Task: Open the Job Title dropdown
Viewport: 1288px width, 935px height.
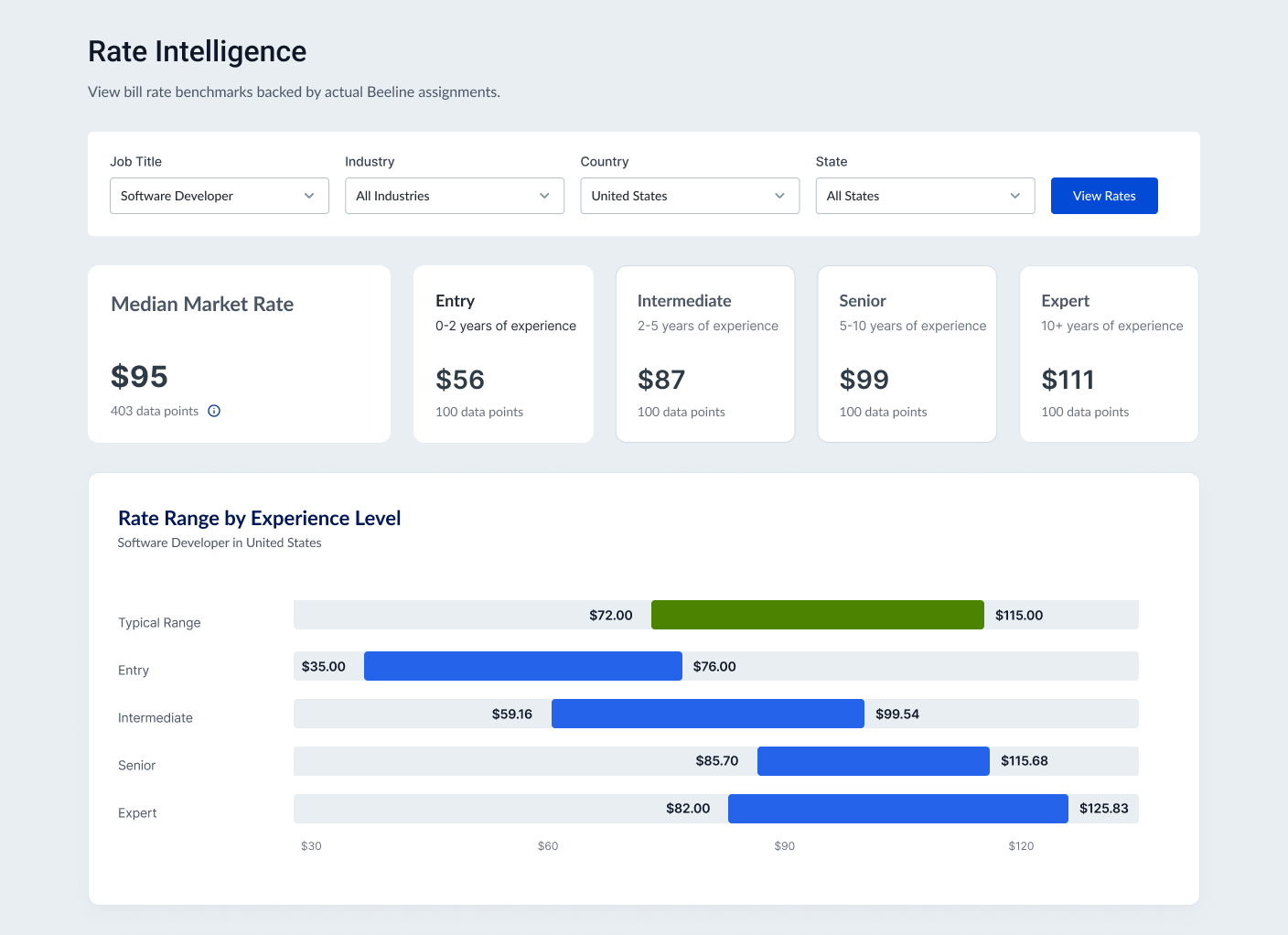Action: coord(220,196)
